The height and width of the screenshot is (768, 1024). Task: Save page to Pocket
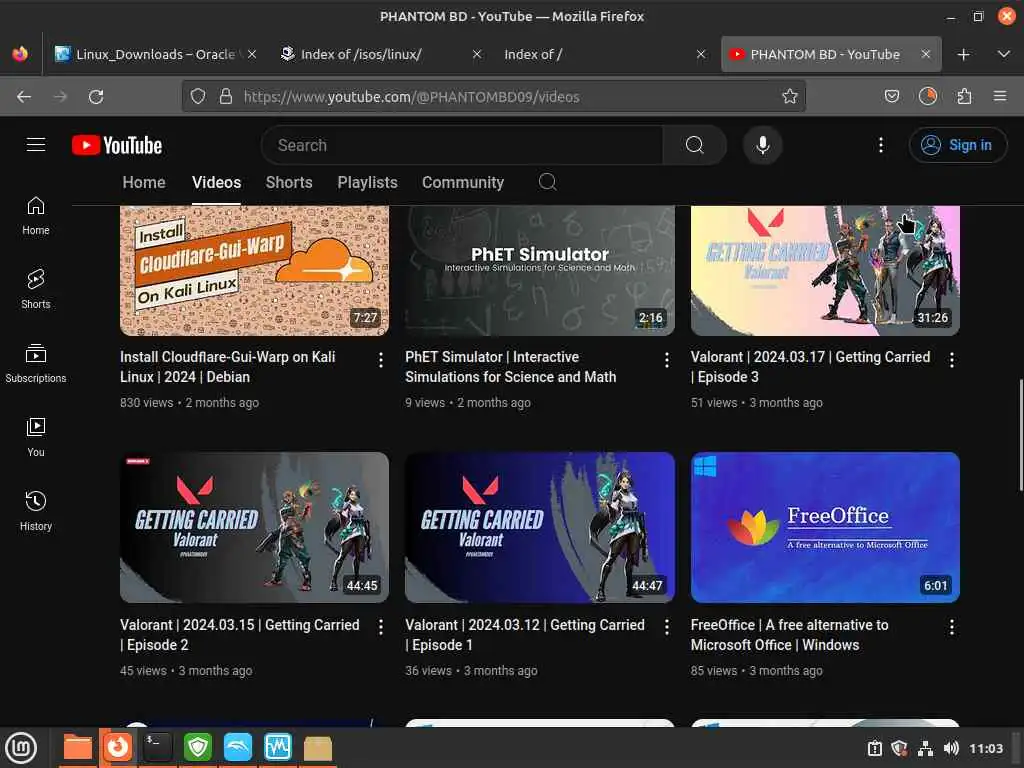(x=891, y=97)
